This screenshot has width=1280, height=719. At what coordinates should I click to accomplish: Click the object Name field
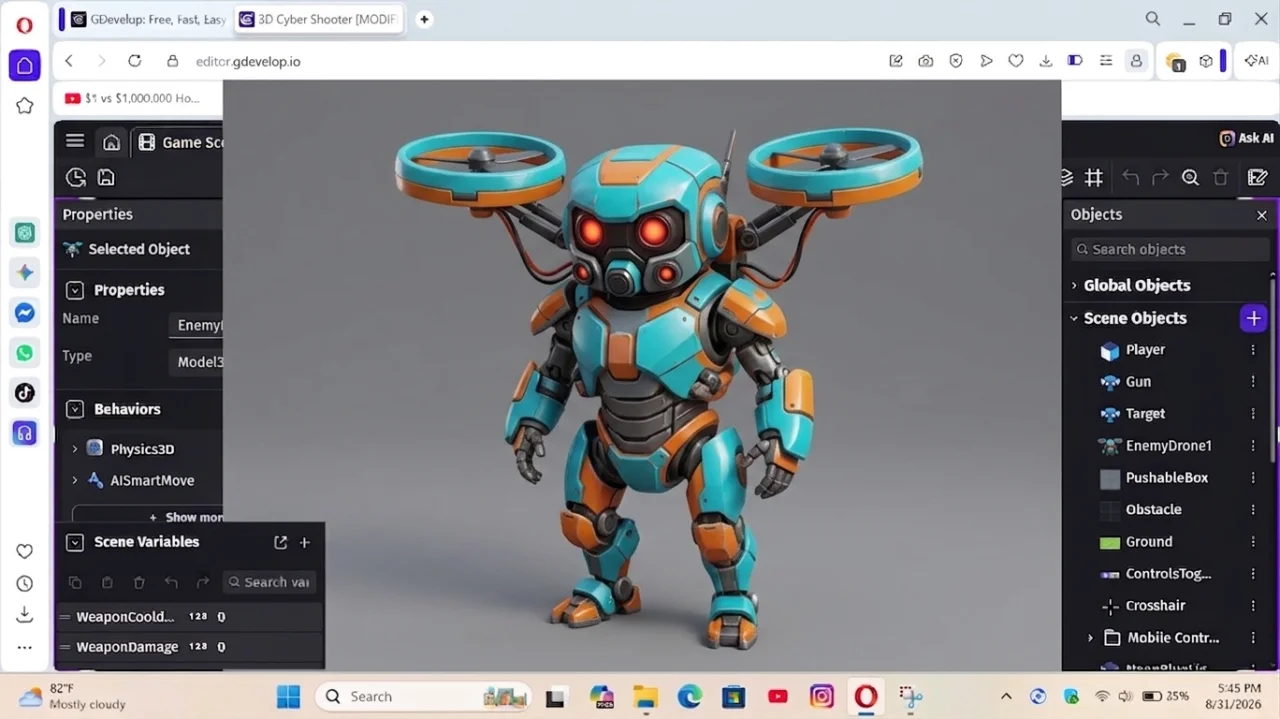click(198, 324)
